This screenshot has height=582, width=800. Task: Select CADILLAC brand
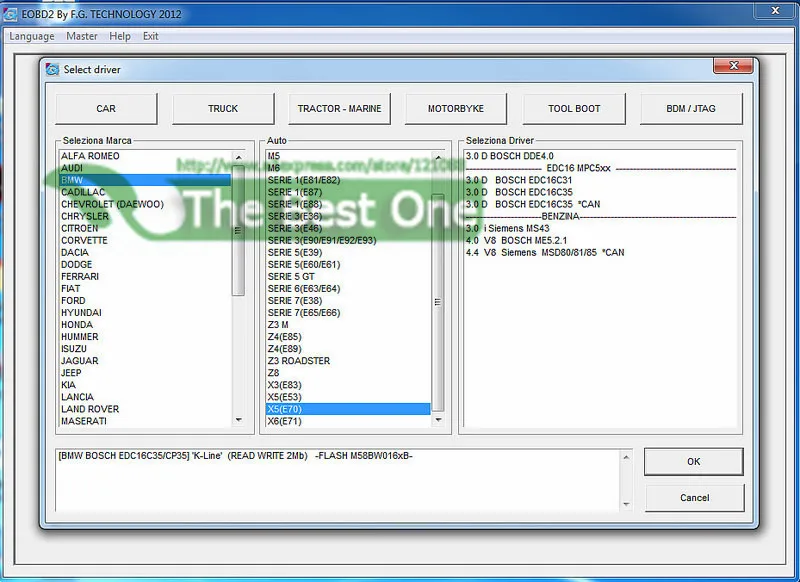click(145, 192)
